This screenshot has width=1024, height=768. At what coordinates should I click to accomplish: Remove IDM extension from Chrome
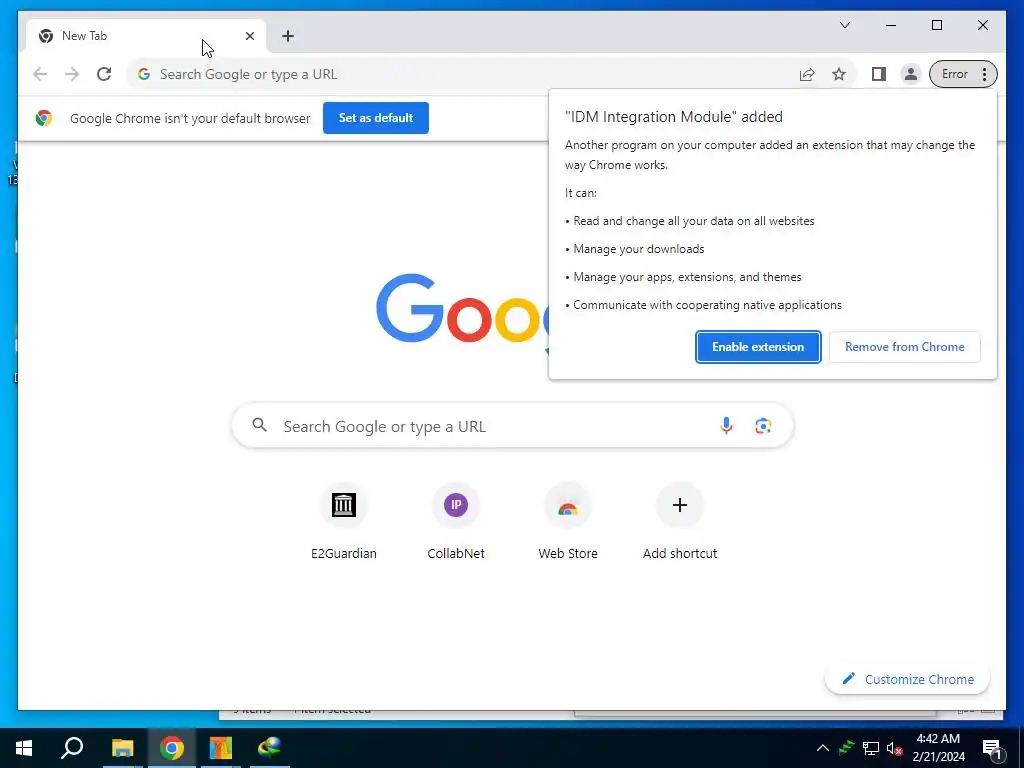click(x=904, y=347)
